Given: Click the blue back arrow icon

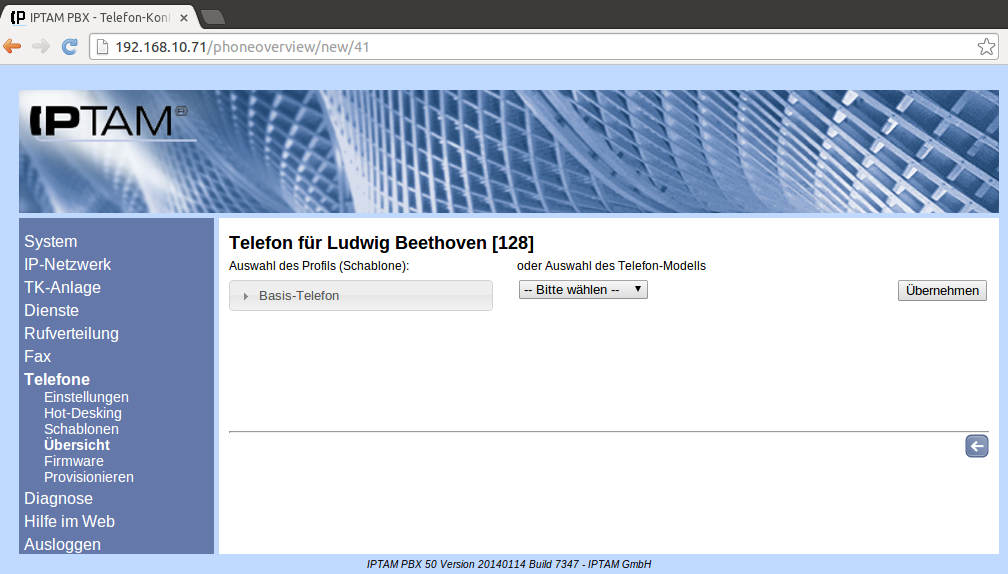Looking at the screenshot, I should point(976,446).
